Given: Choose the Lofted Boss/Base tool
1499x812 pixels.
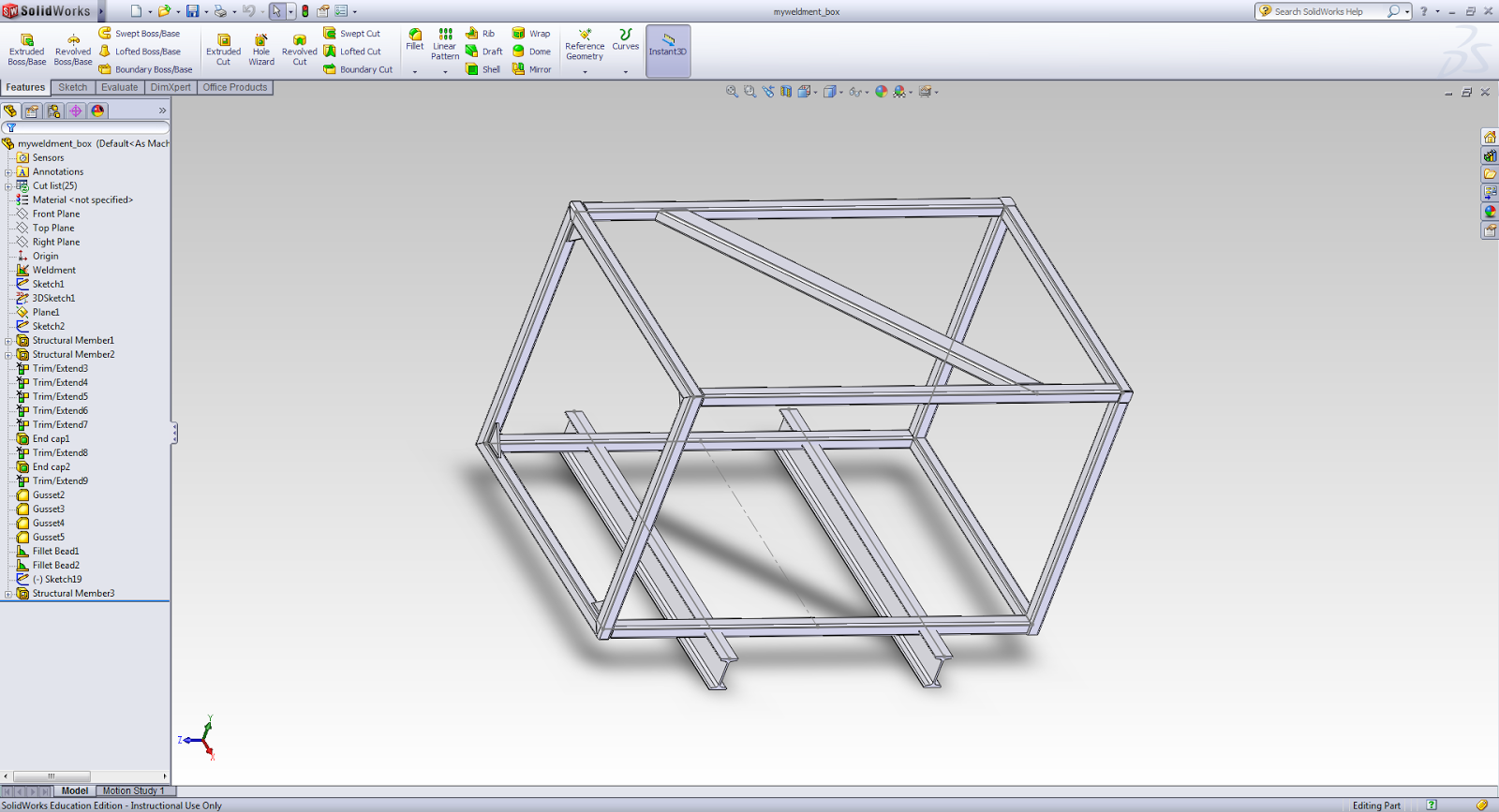Looking at the screenshot, I should tap(140, 52).
